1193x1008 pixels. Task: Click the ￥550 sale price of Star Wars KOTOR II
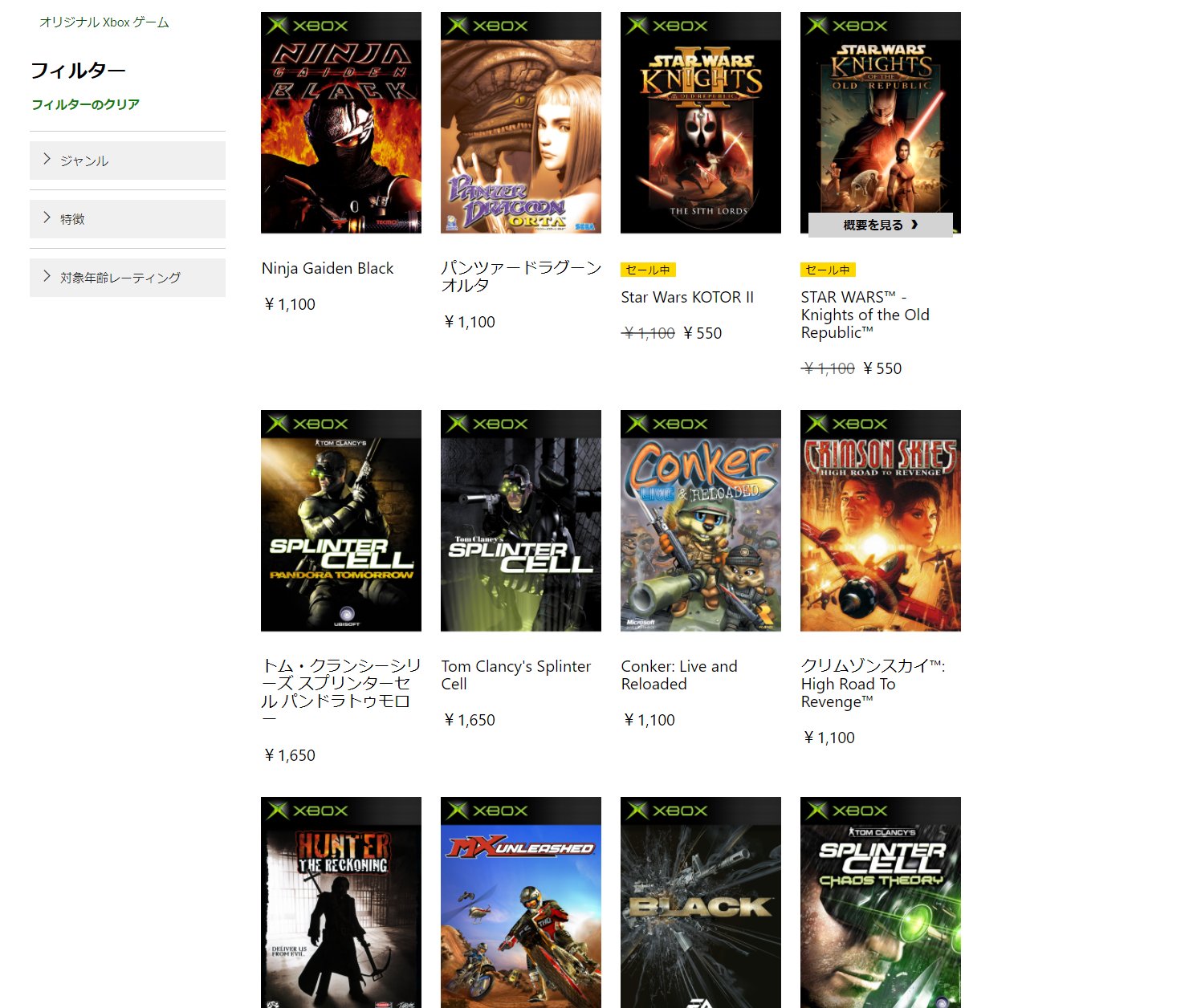(x=702, y=333)
